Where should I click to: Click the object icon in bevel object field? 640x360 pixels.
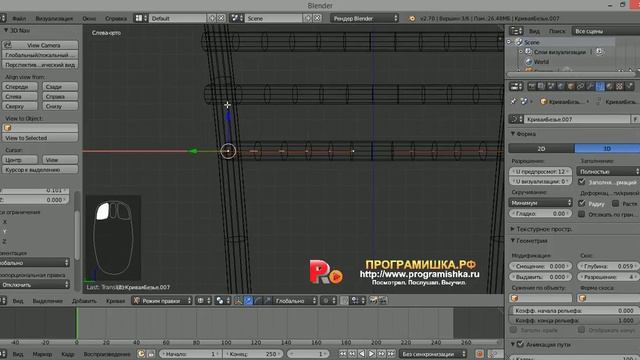[583, 298]
